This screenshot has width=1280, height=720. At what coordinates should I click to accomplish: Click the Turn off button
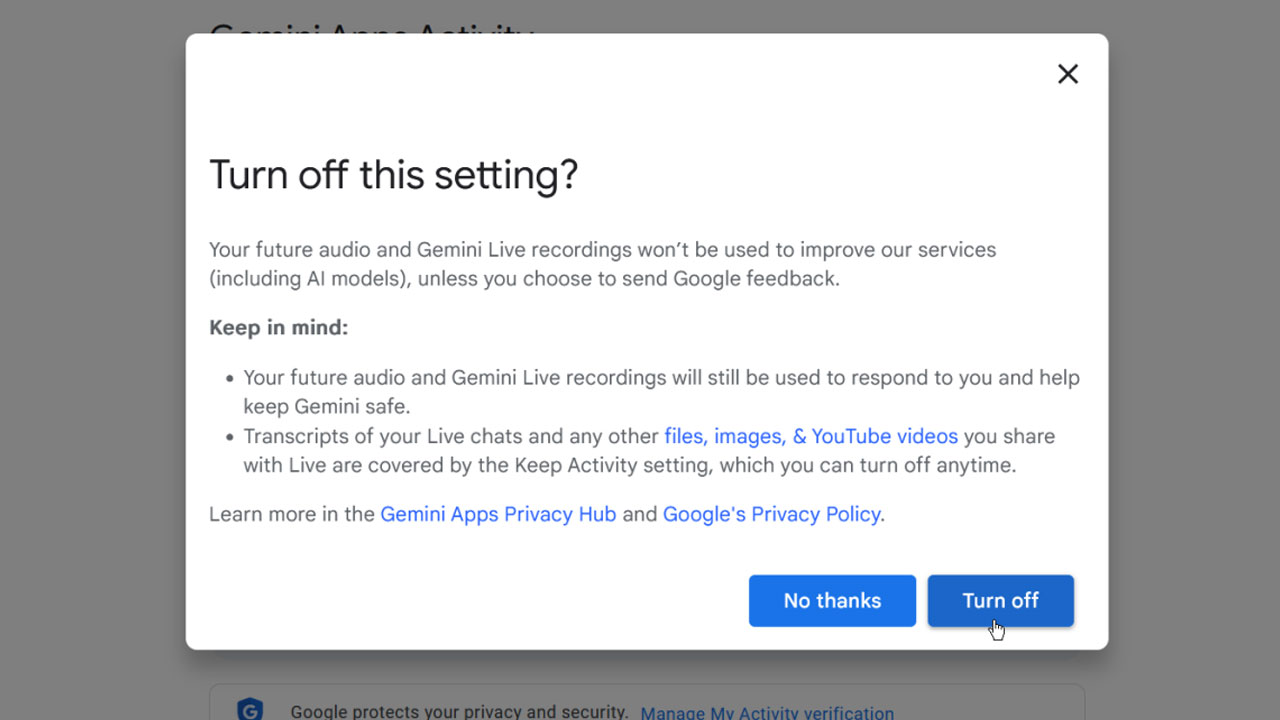coord(1001,601)
